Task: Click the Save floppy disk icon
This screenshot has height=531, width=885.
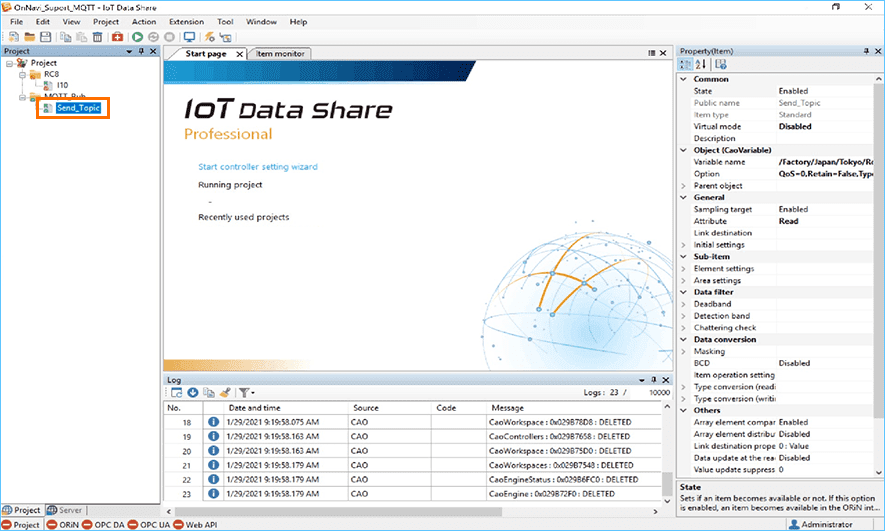Action: [x=45, y=37]
